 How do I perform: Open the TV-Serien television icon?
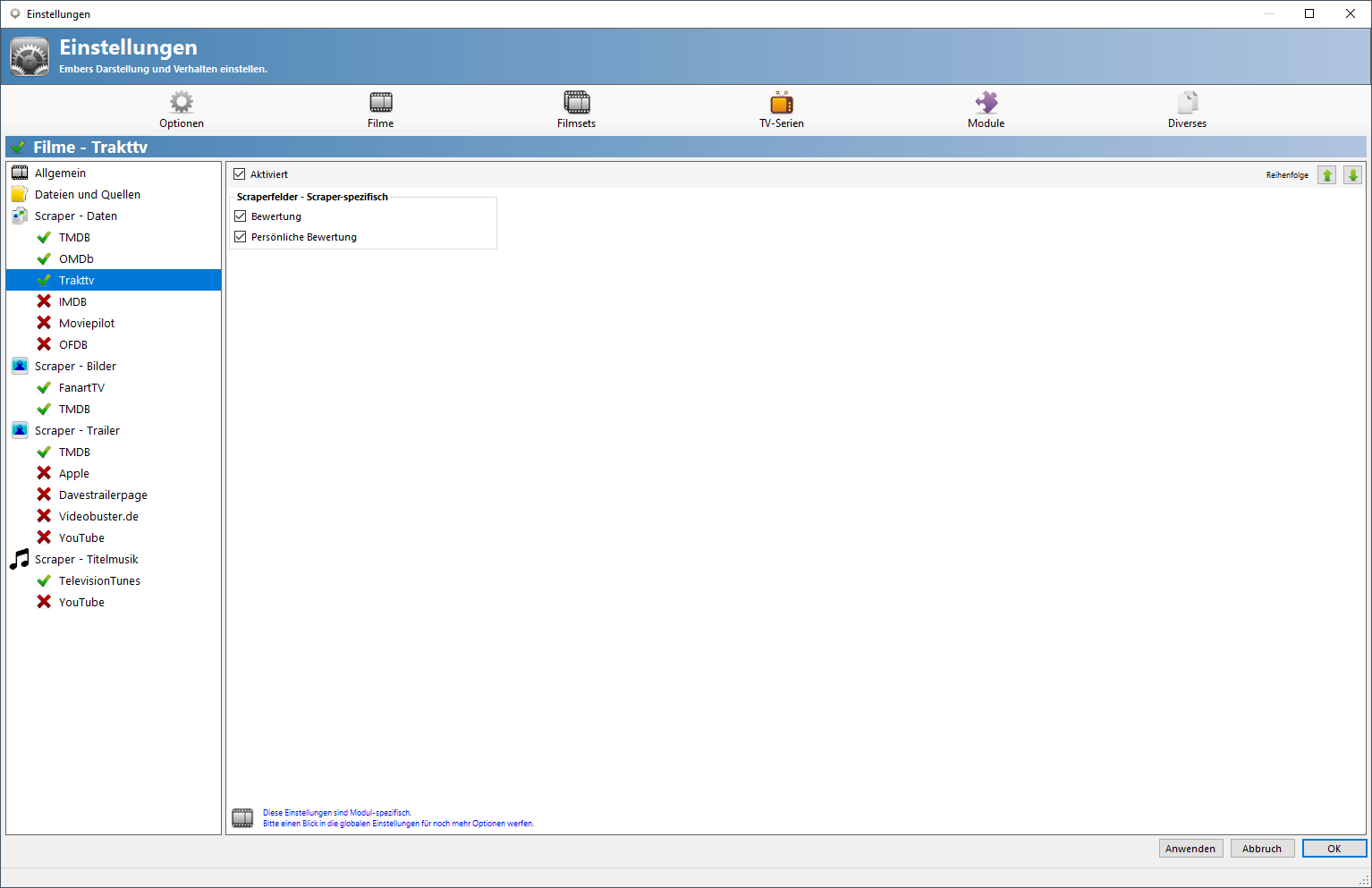(782, 102)
